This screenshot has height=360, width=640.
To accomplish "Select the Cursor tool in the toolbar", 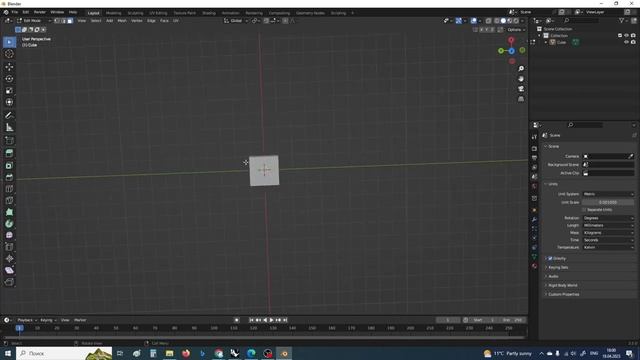I will pos(9,54).
